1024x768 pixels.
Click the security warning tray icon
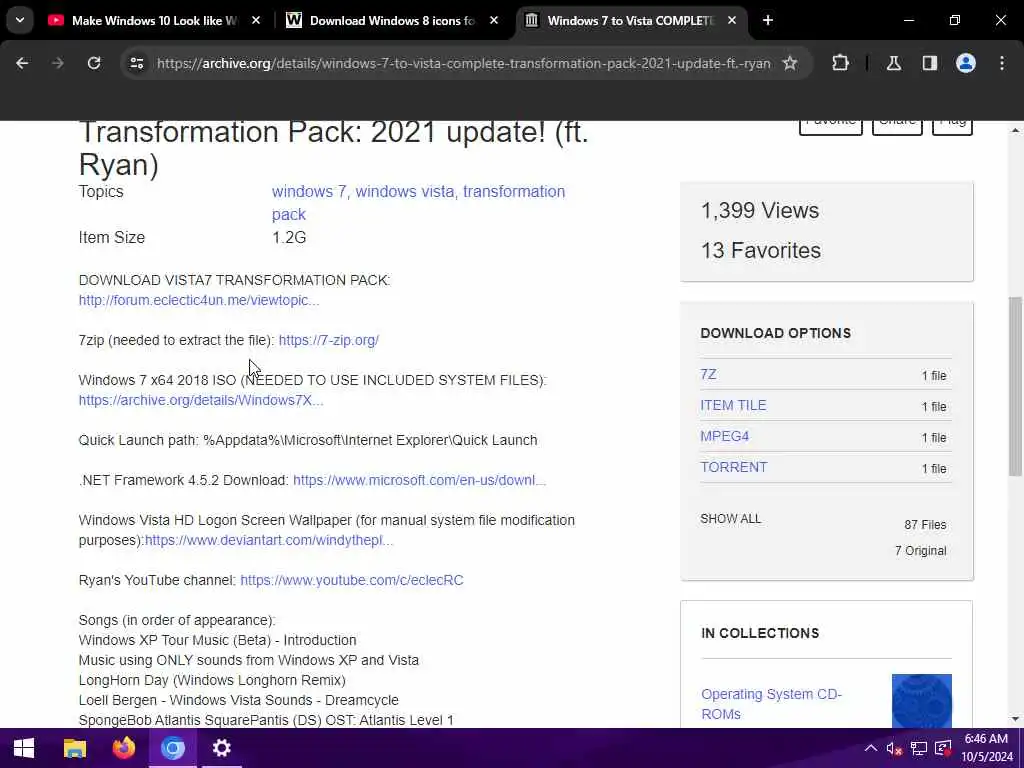click(943, 748)
